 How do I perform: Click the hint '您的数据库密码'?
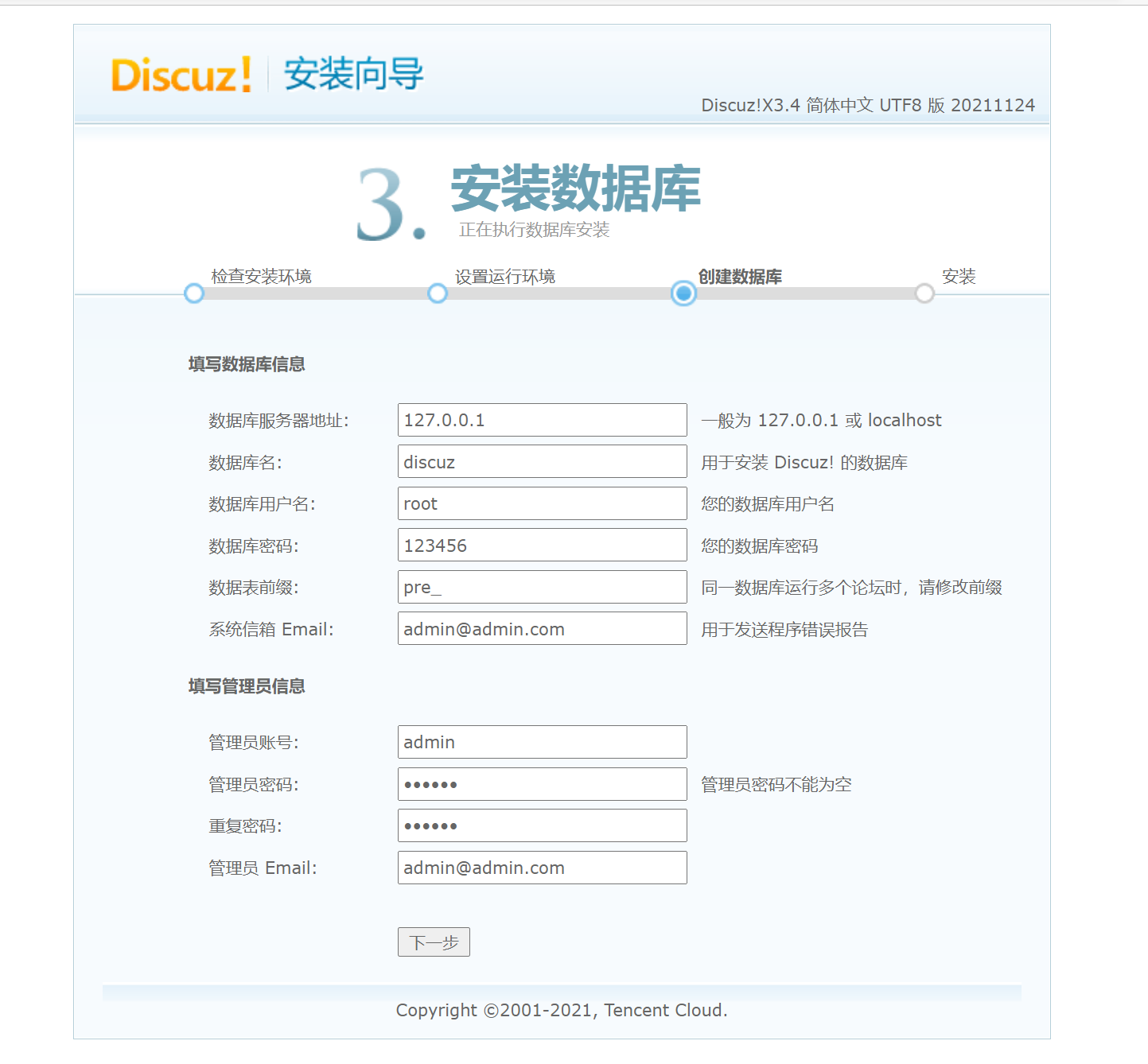[x=760, y=546]
